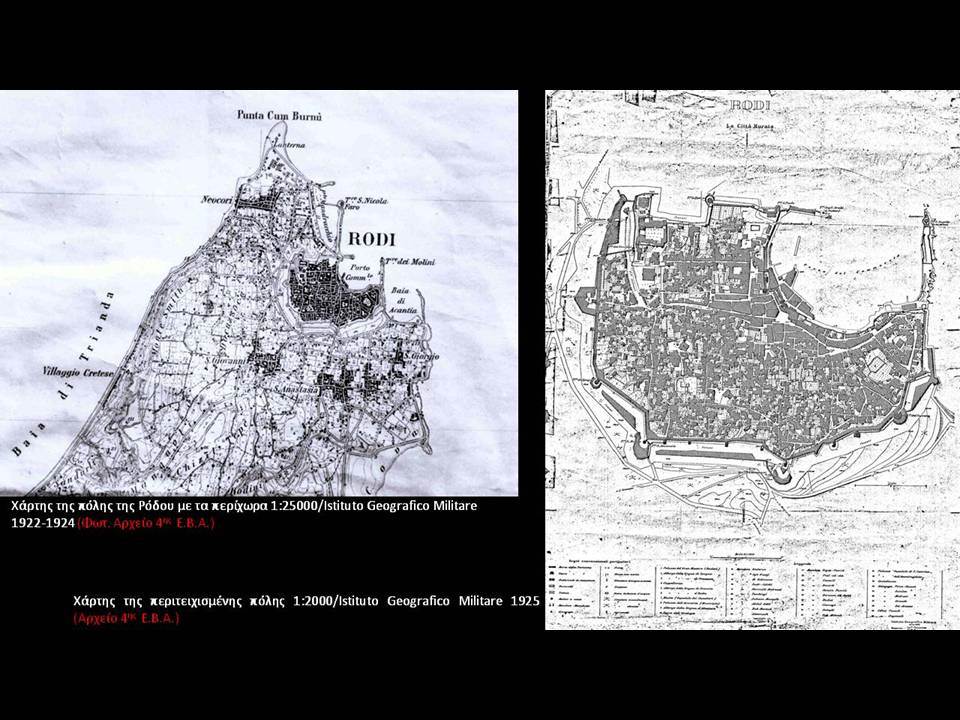Click the caption line Χάρτης της περιτειχισμένης πόλης 1:2000
960x720 pixels.
(x=306, y=601)
